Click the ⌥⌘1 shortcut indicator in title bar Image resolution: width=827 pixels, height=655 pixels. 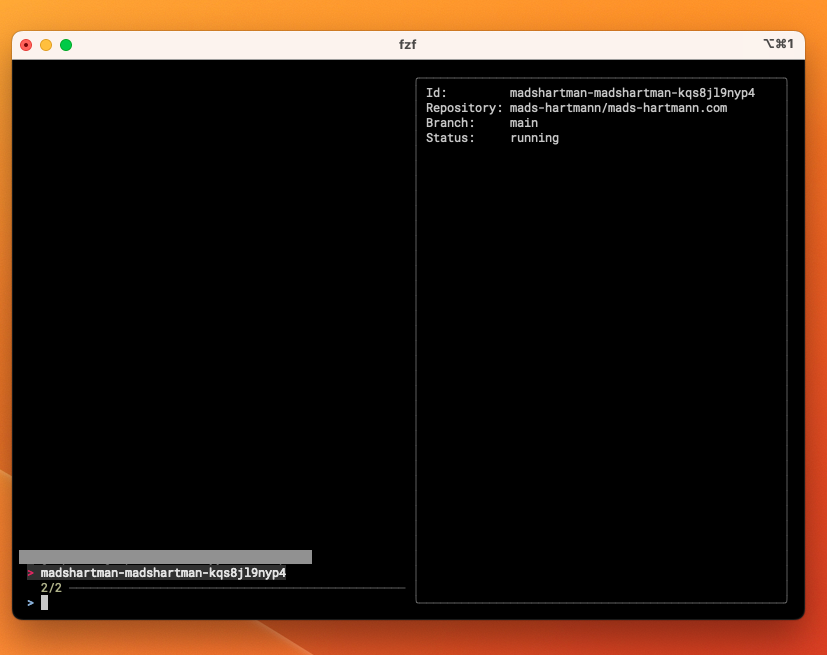click(x=777, y=45)
